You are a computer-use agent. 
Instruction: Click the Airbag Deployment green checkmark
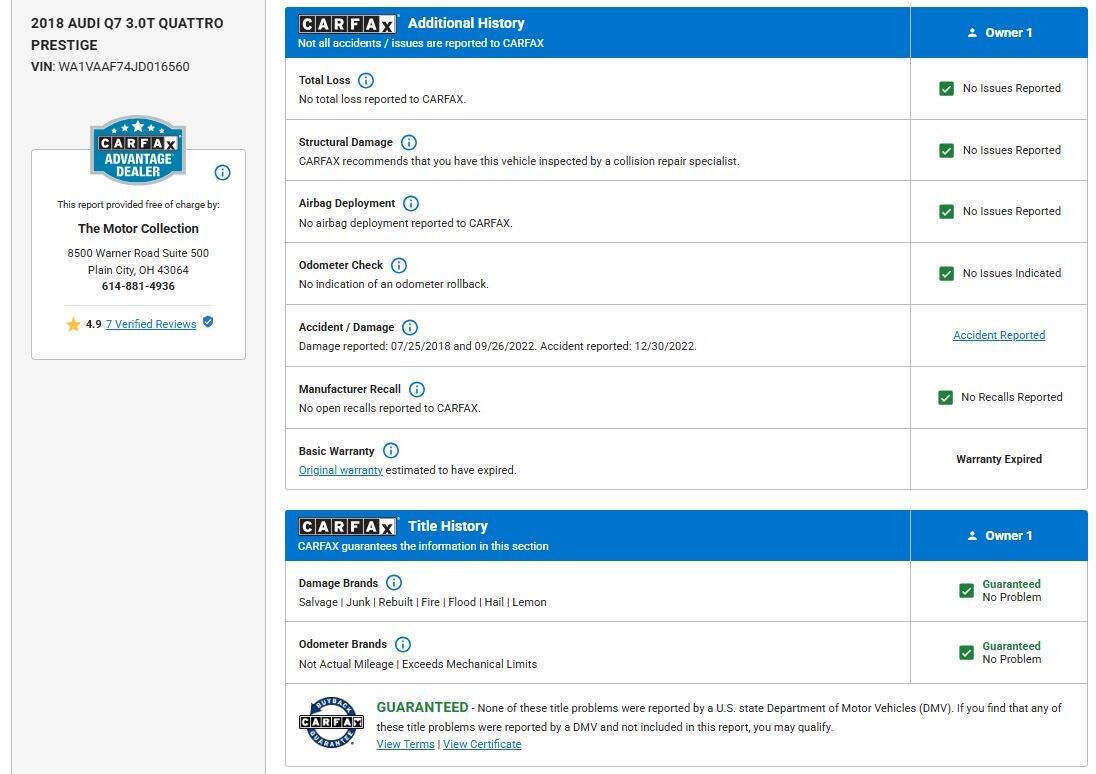click(946, 212)
